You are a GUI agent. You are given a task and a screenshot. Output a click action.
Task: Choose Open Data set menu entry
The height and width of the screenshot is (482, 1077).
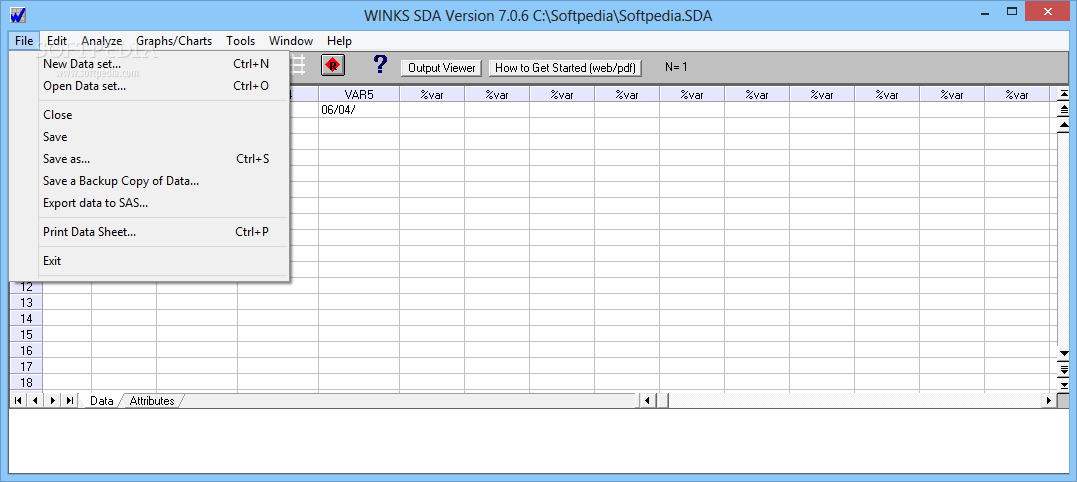tap(155, 86)
